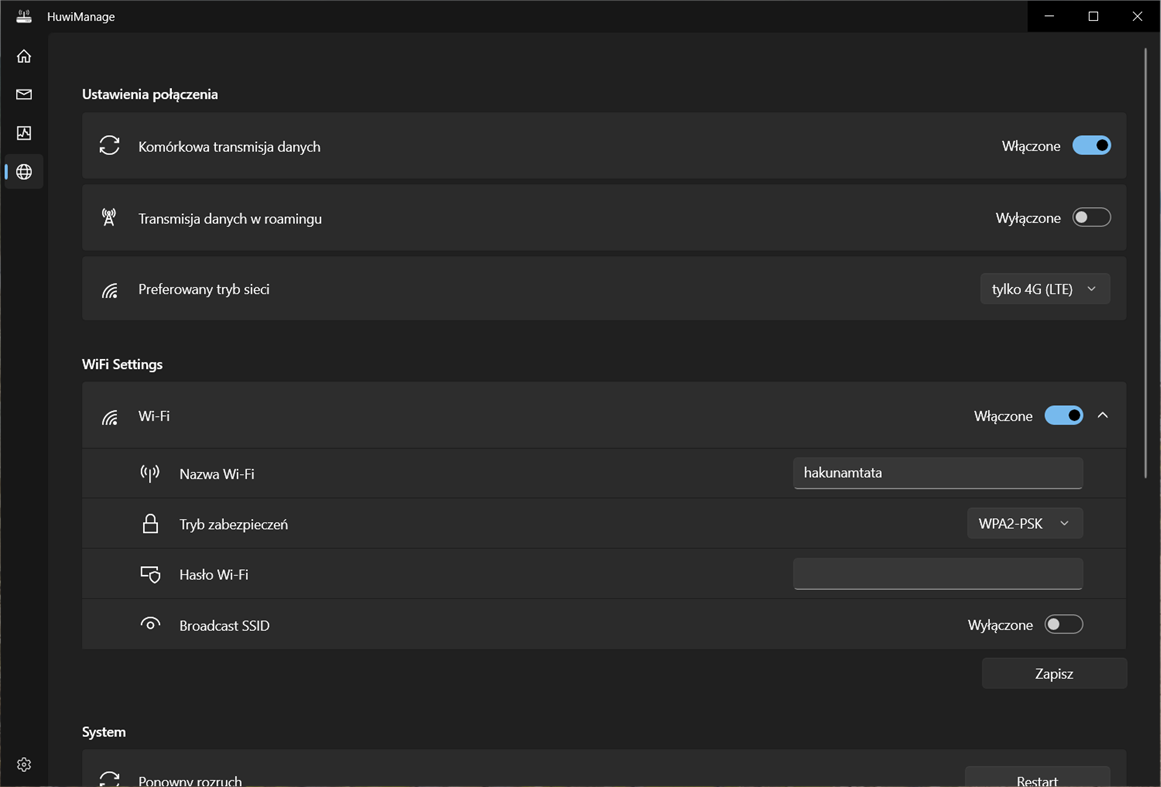Select the globe Network section icon
1161x787 pixels.
23,171
